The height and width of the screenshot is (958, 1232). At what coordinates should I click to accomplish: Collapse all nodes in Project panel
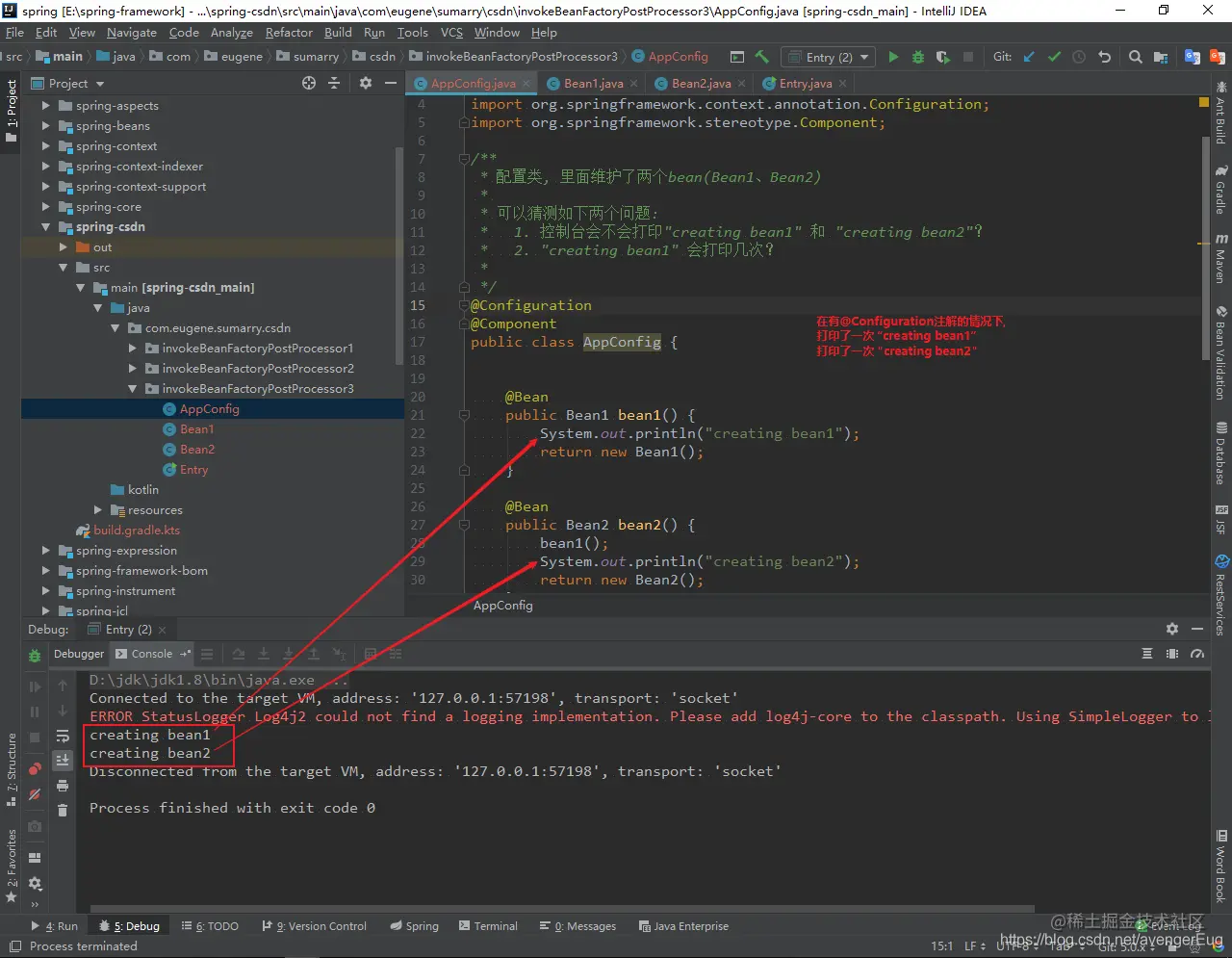[x=334, y=83]
